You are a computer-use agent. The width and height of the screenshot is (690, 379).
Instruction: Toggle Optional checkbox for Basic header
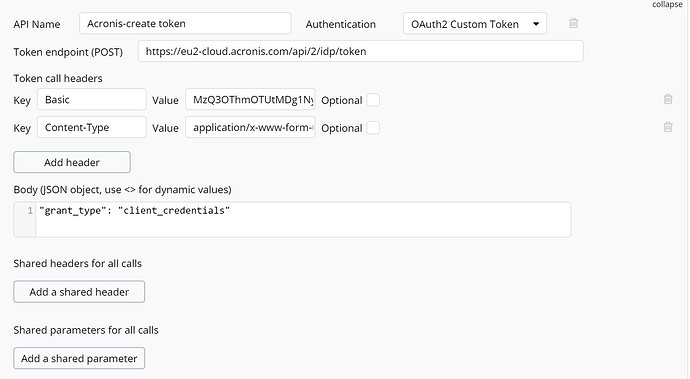pyautogui.click(x=373, y=100)
